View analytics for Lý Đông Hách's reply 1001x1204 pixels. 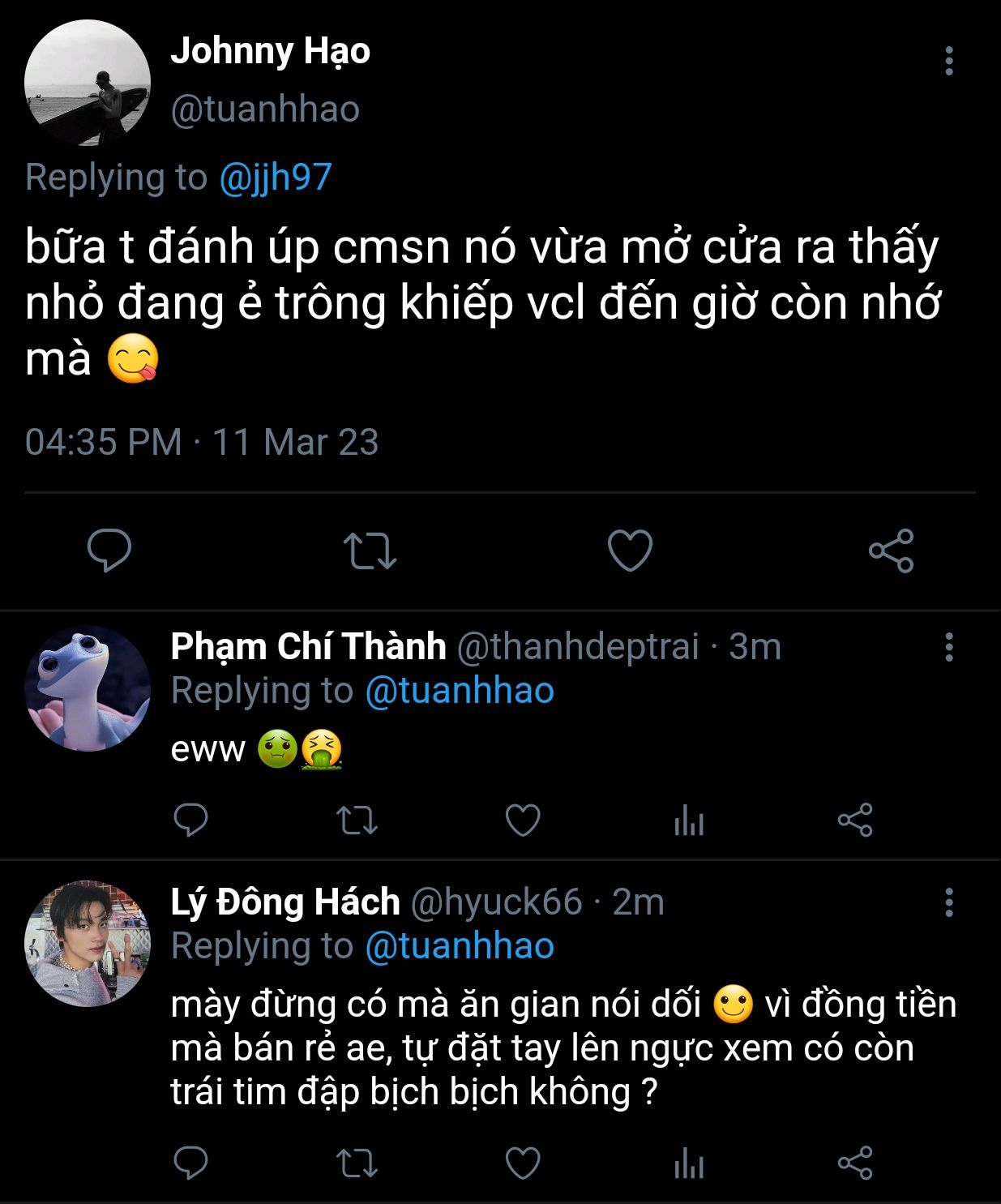(x=689, y=1163)
